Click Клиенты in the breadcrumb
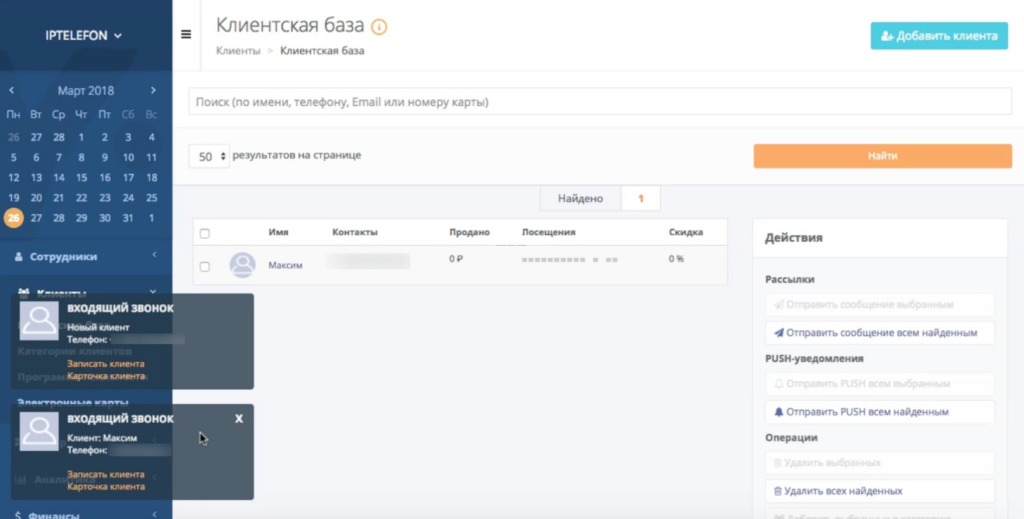 point(238,50)
